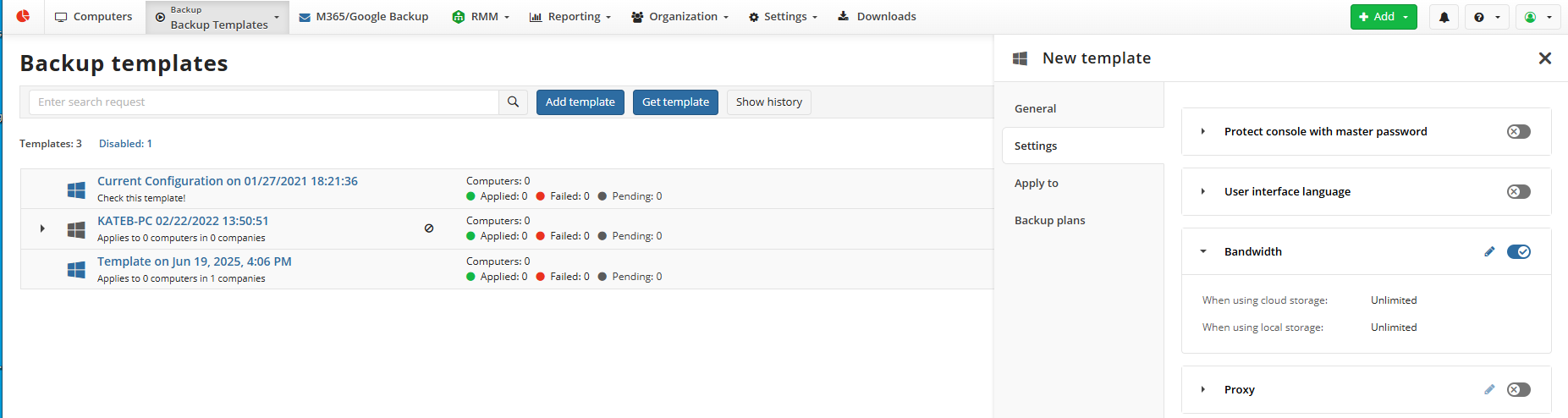The height and width of the screenshot is (418, 1568).
Task: Open Template on Jun 19, 2025 link
Action: (x=195, y=261)
